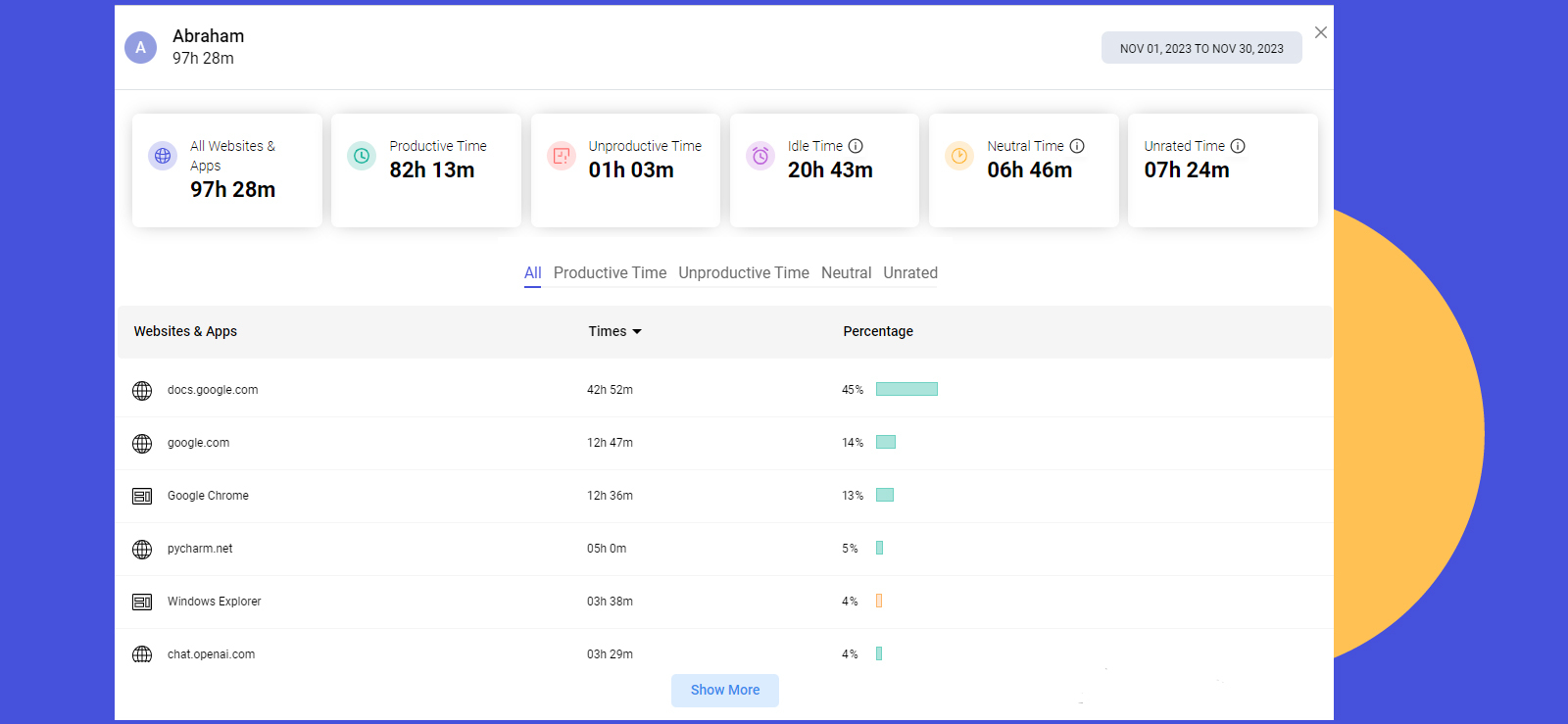Screen dimensions: 1568x724
Task: Click the pycharm.net 5% progress bar
Action: 880,548
